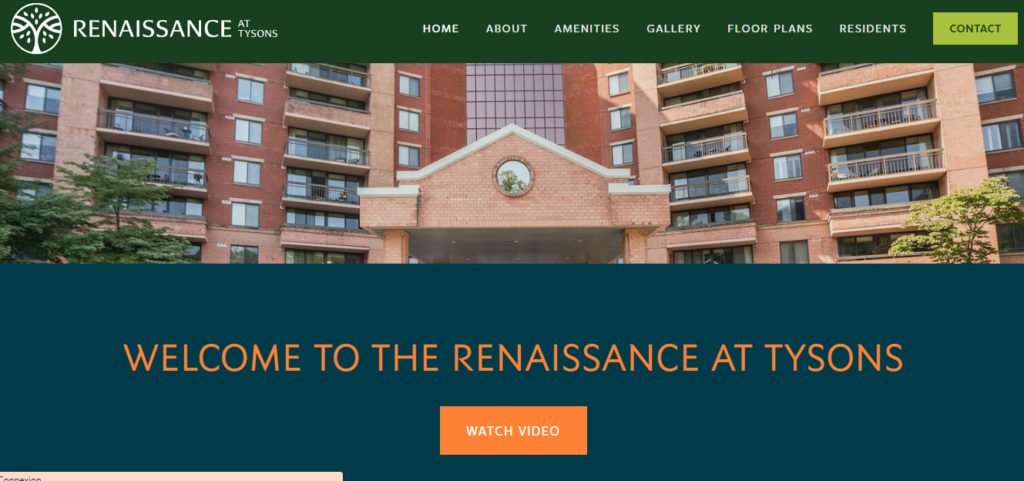
Task: Click the Connexion status bar at bottom-left
Action: click(x=171, y=477)
